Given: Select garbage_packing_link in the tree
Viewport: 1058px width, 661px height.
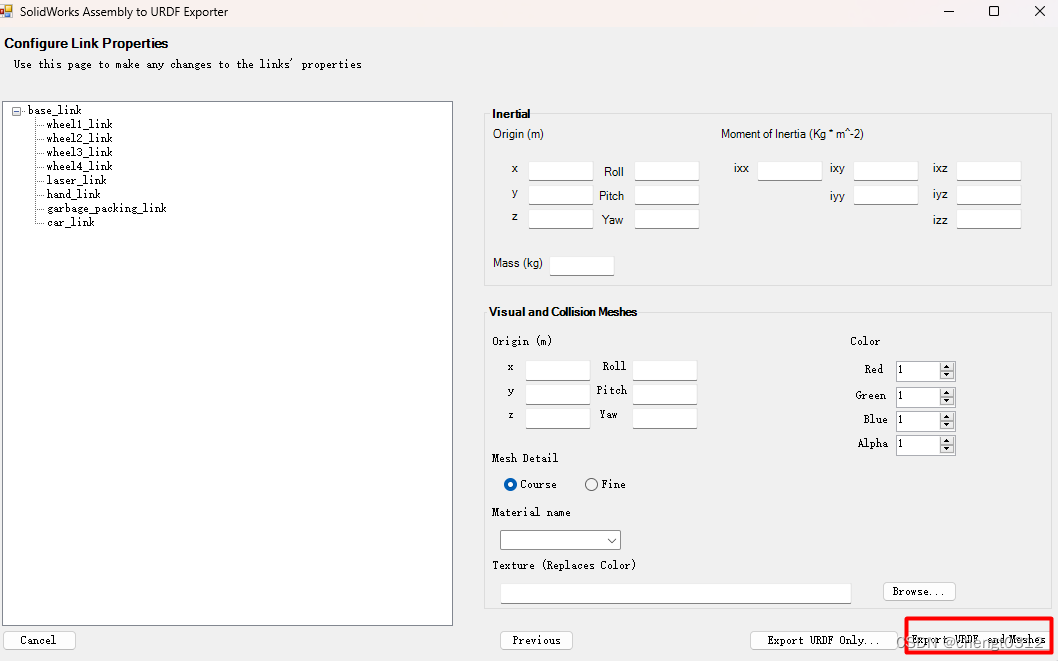Looking at the screenshot, I should pyautogui.click(x=105, y=208).
